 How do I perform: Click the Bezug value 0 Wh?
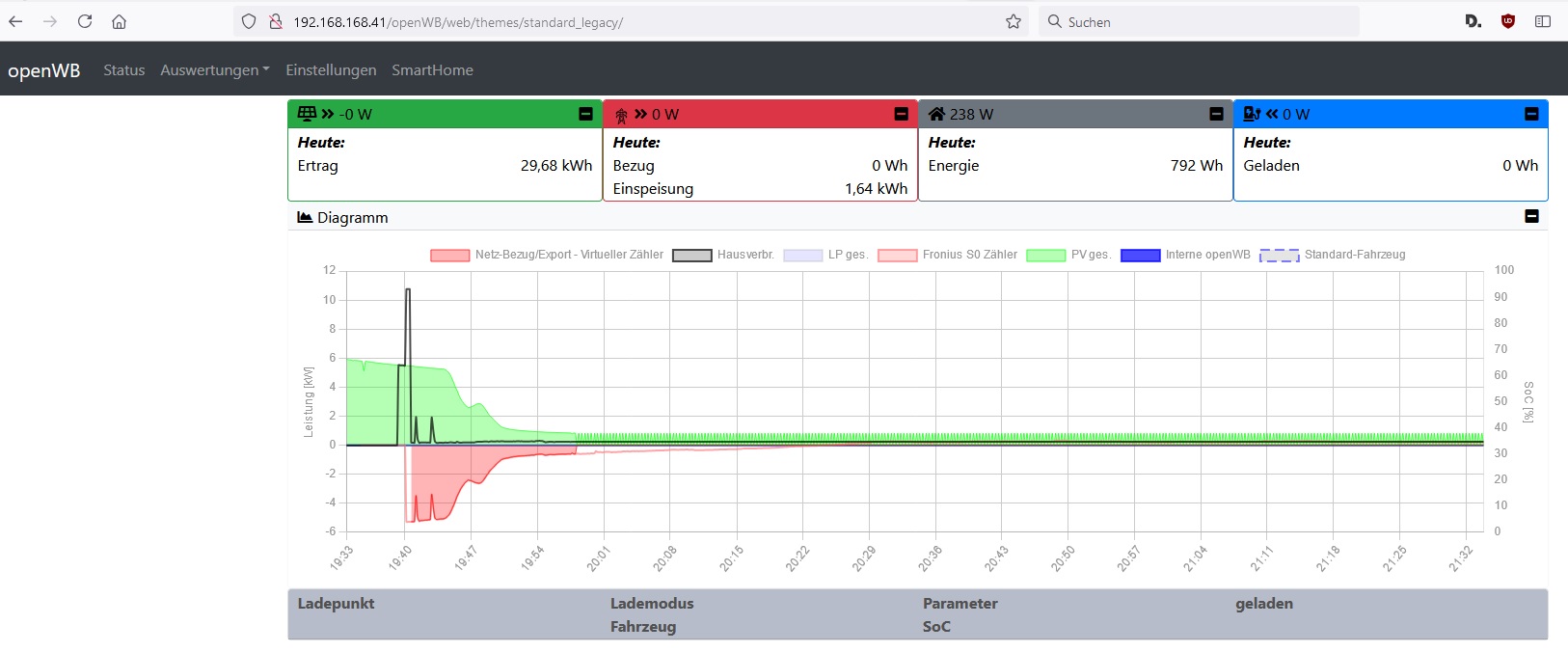pos(890,166)
